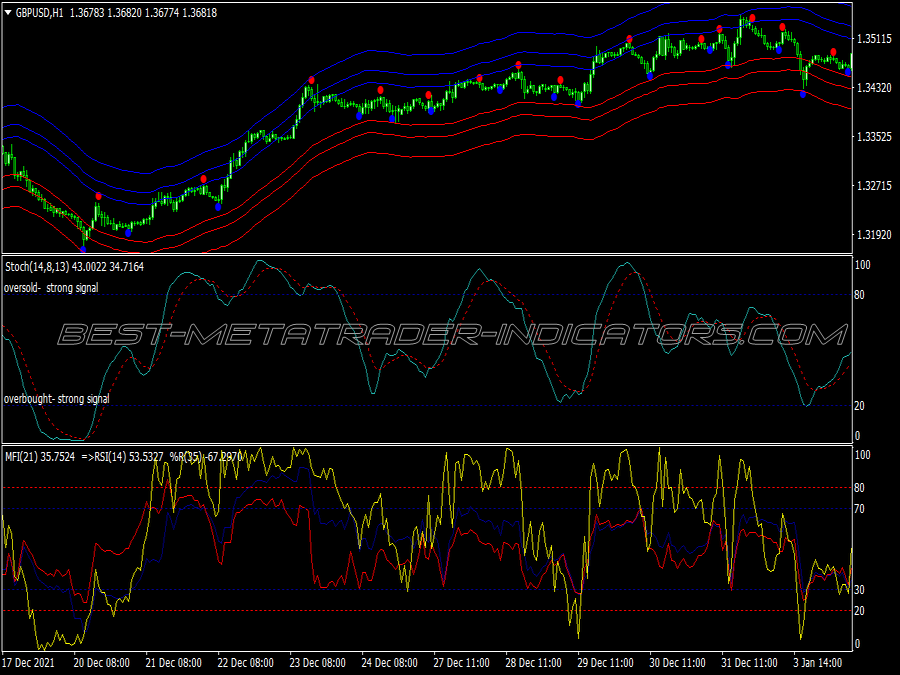Screen dimensions: 900x675
Task: Open the chart menu triangle beside GBPUSD,H1
Action: pos(8,12)
